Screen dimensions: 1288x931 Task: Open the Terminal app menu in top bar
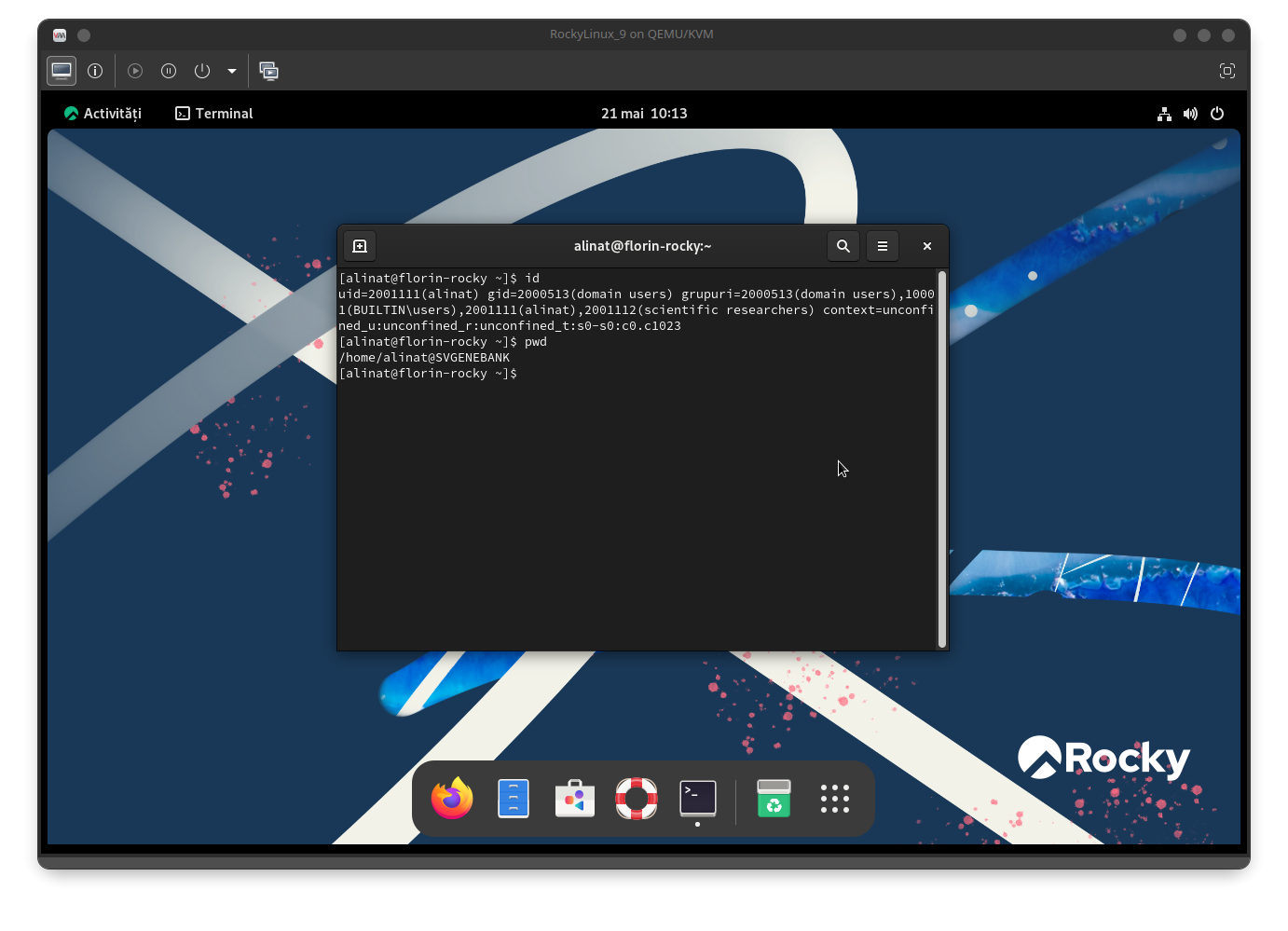click(x=214, y=114)
